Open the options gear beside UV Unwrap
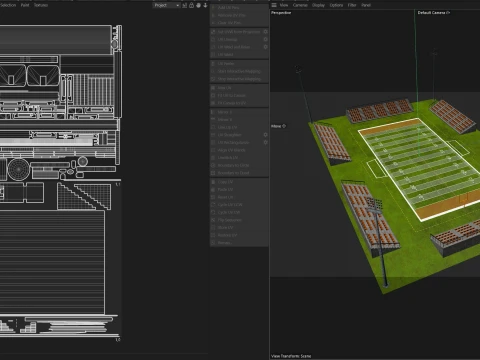 tap(265, 39)
